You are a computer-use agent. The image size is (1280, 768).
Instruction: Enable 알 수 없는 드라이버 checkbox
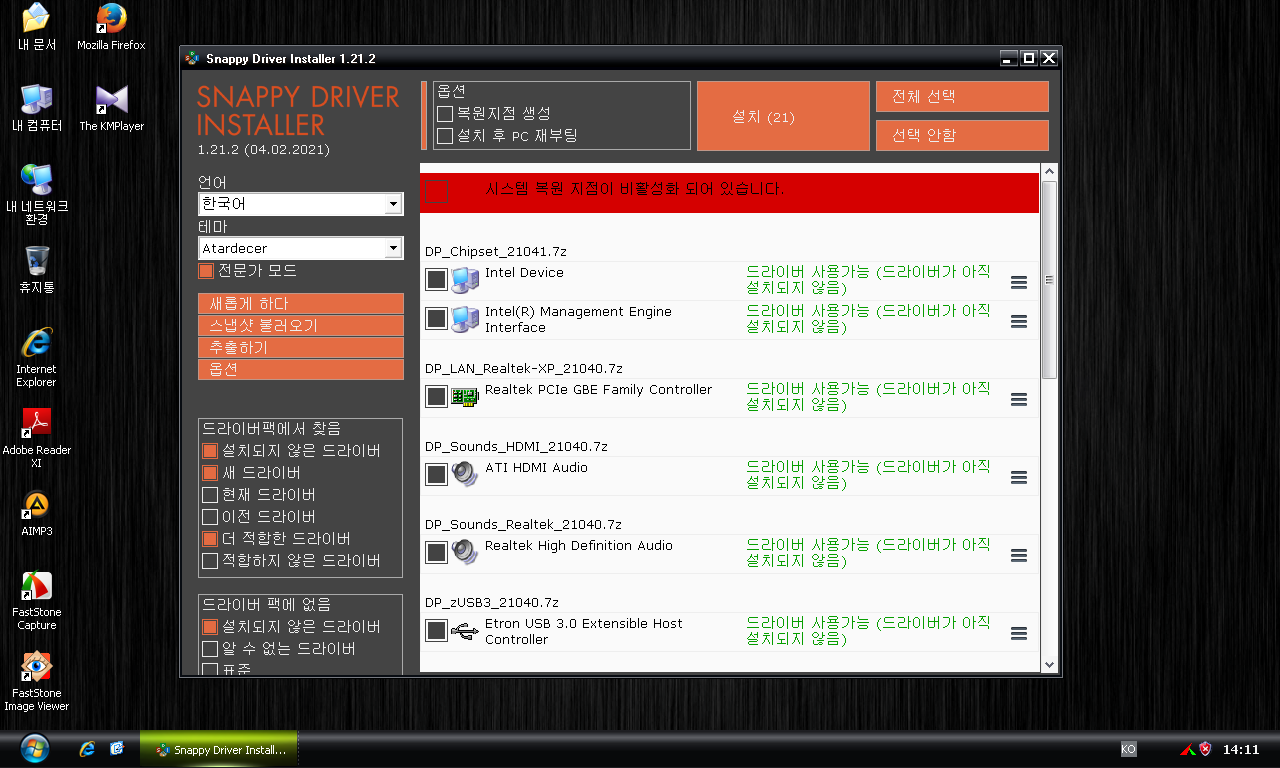click(x=210, y=649)
